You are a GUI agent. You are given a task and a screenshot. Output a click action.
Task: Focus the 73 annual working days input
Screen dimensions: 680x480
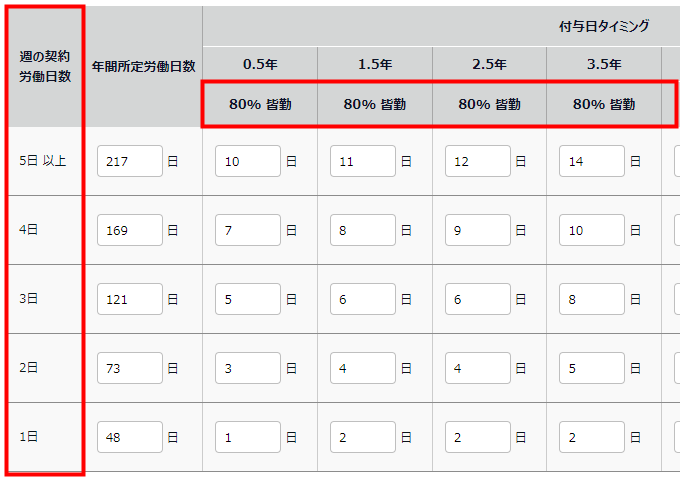pyautogui.click(x=129, y=368)
